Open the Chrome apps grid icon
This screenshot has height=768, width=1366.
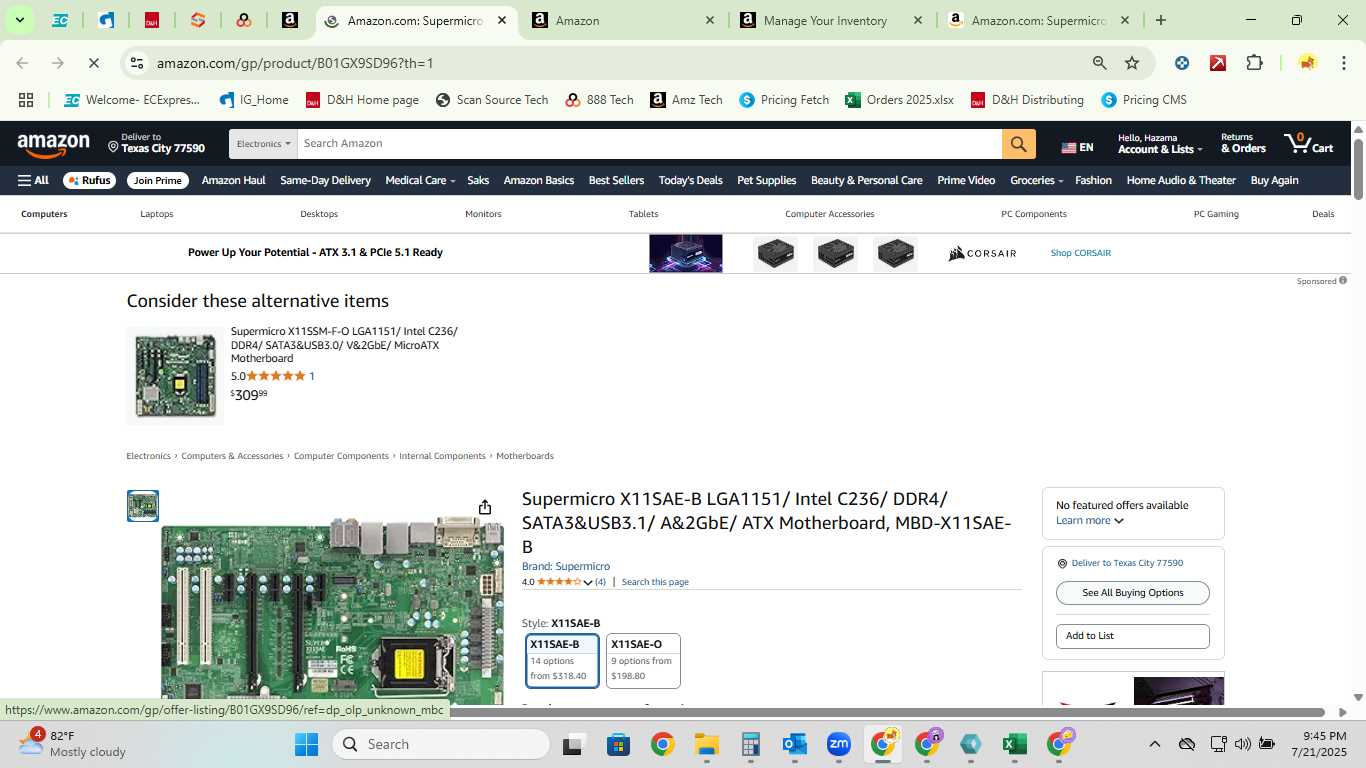tap(26, 100)
